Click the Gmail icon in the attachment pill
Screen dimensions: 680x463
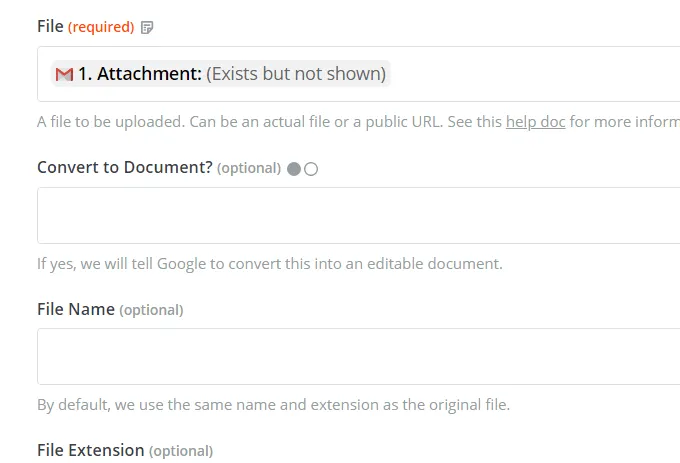pos(64,74)
